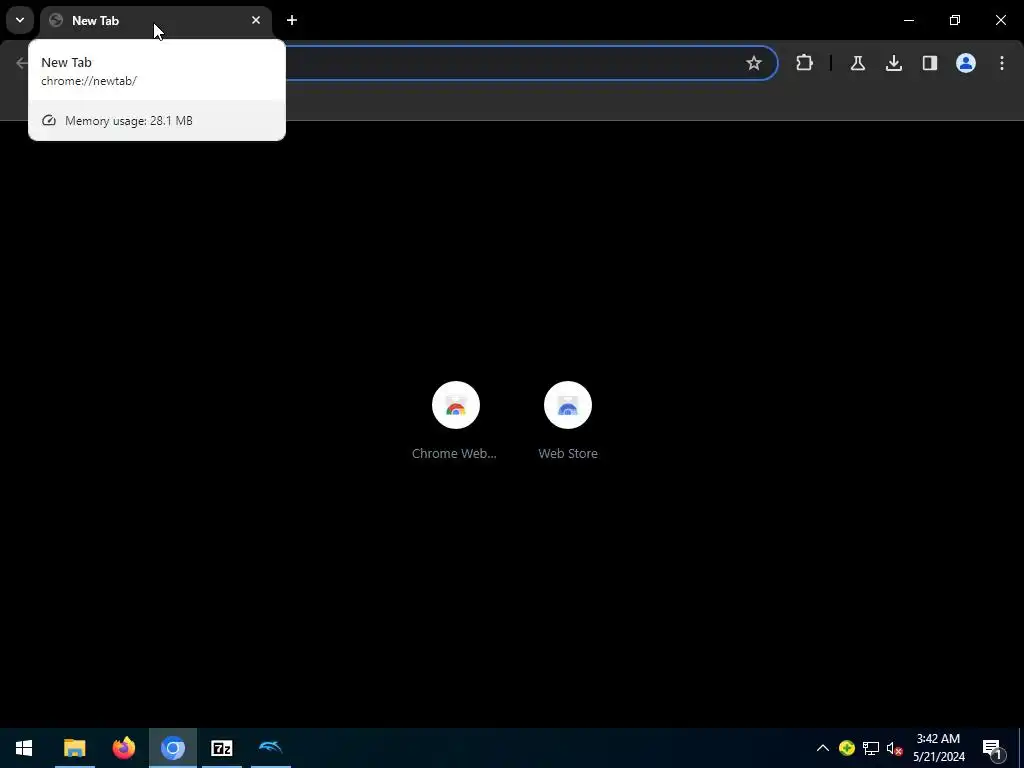
Task: Open the network status tray icon
Action: 871,748
